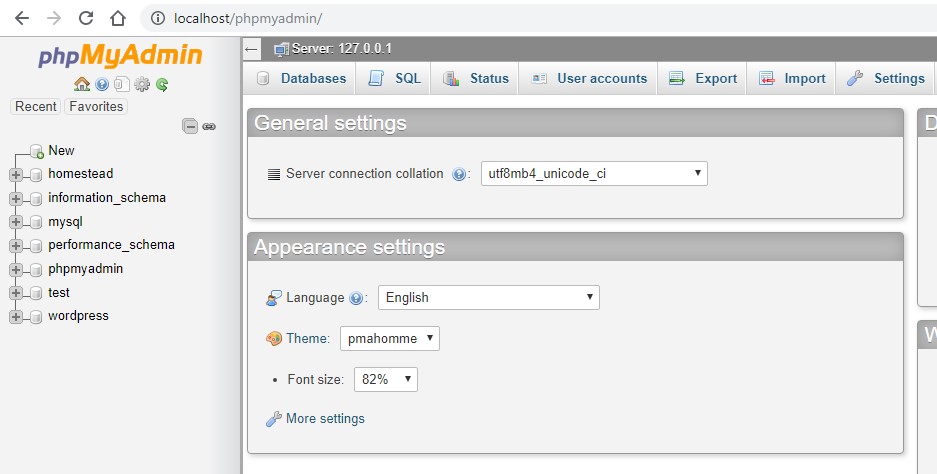Viewport: 937px width, 474px height.
Task: Expand the mysql database tree
Action: 16,222
